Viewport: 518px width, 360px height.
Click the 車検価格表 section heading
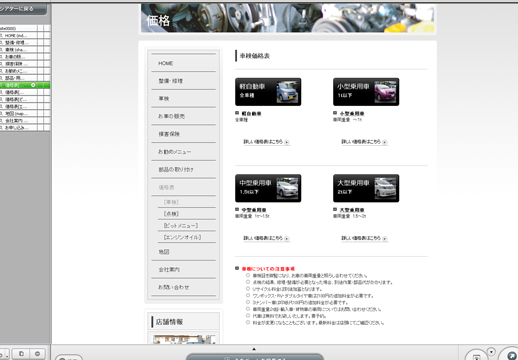[255, 56]
